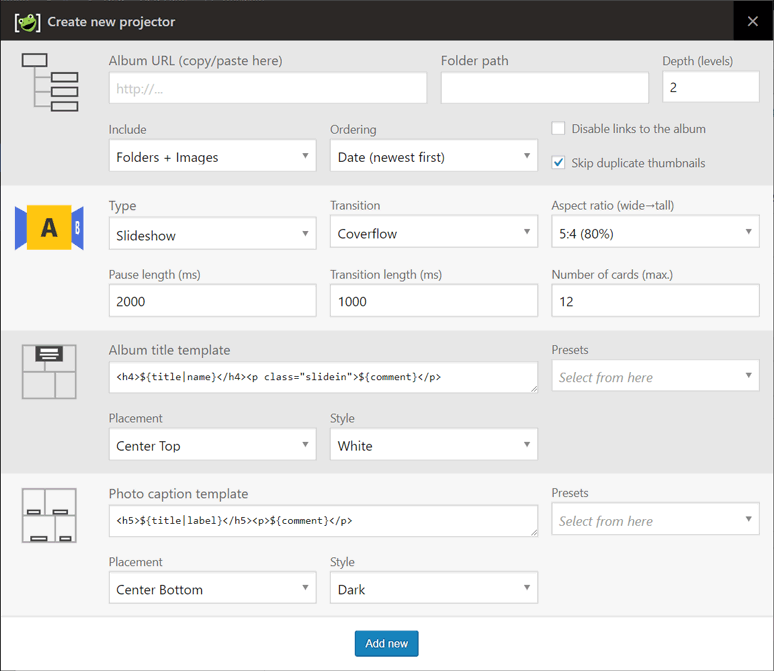Enable Disable links to the album checkbox
The image size is (774, 671).
559,129
